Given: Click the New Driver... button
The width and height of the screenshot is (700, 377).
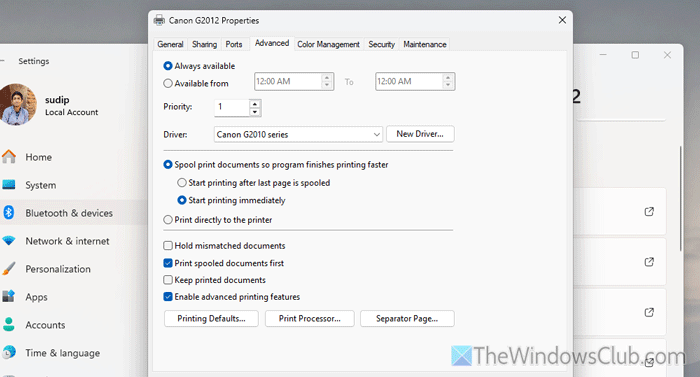Looking at the screenshot, I should (420, 134).
